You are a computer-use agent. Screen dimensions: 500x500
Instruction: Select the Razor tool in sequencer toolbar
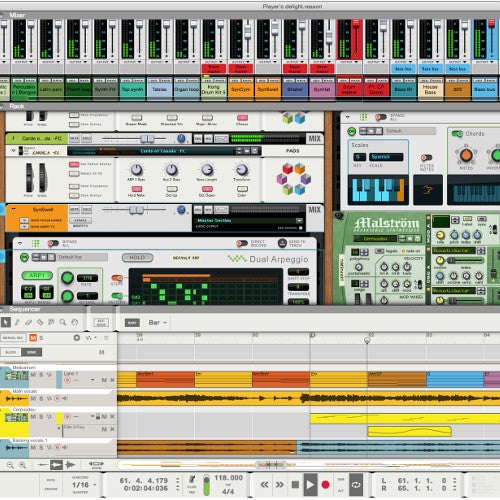40,322
